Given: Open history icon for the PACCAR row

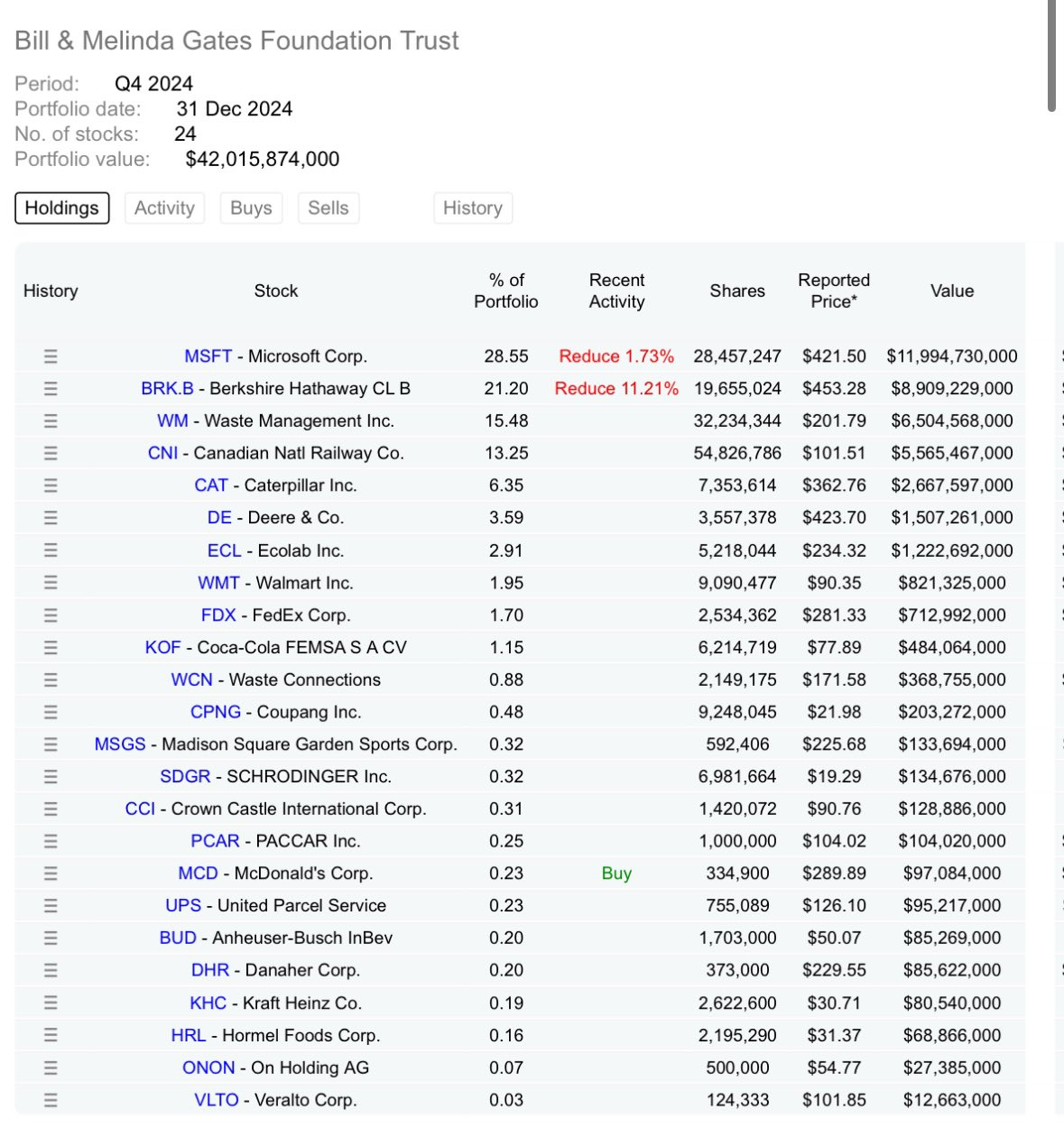Looking at the screenshot, I should pos(51,841).
